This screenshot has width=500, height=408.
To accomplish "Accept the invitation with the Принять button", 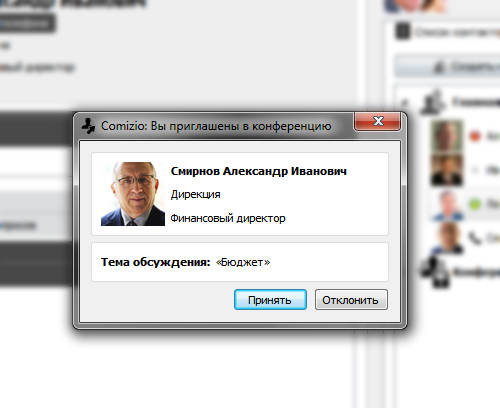I will (x=270, y=300).
